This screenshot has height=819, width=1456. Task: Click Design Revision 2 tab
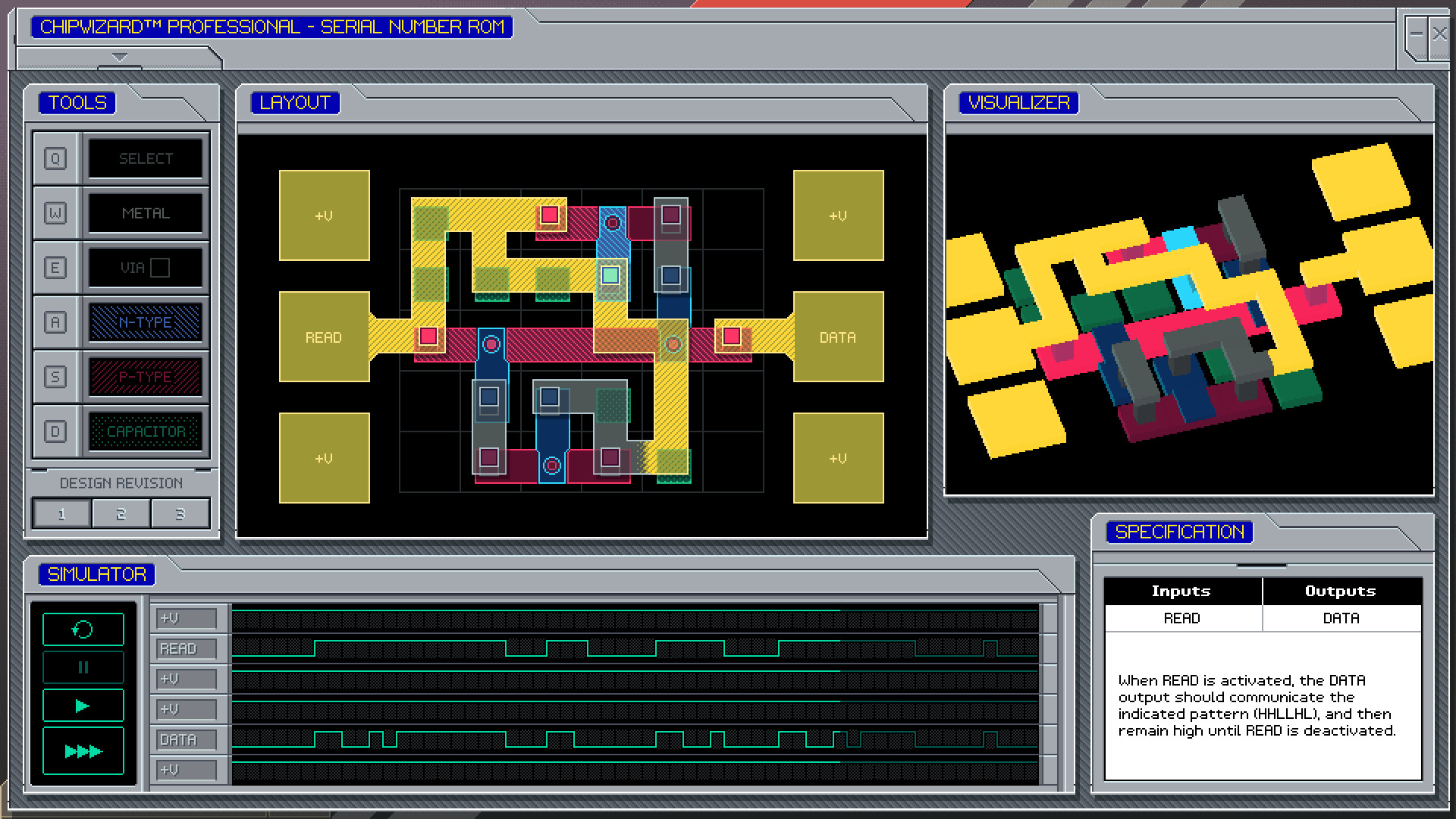[x=122, y=513]
